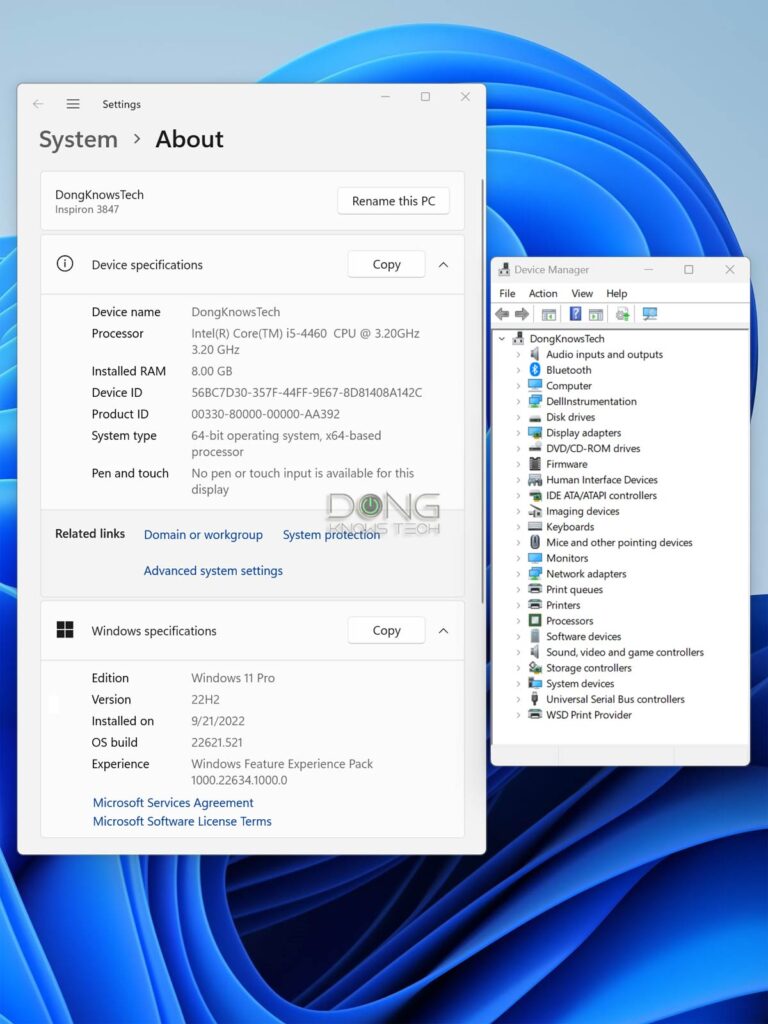The image size is (768, 1024).
Task: Collapse the DongKnowsTech root tree node
Action: pos(502,338)
